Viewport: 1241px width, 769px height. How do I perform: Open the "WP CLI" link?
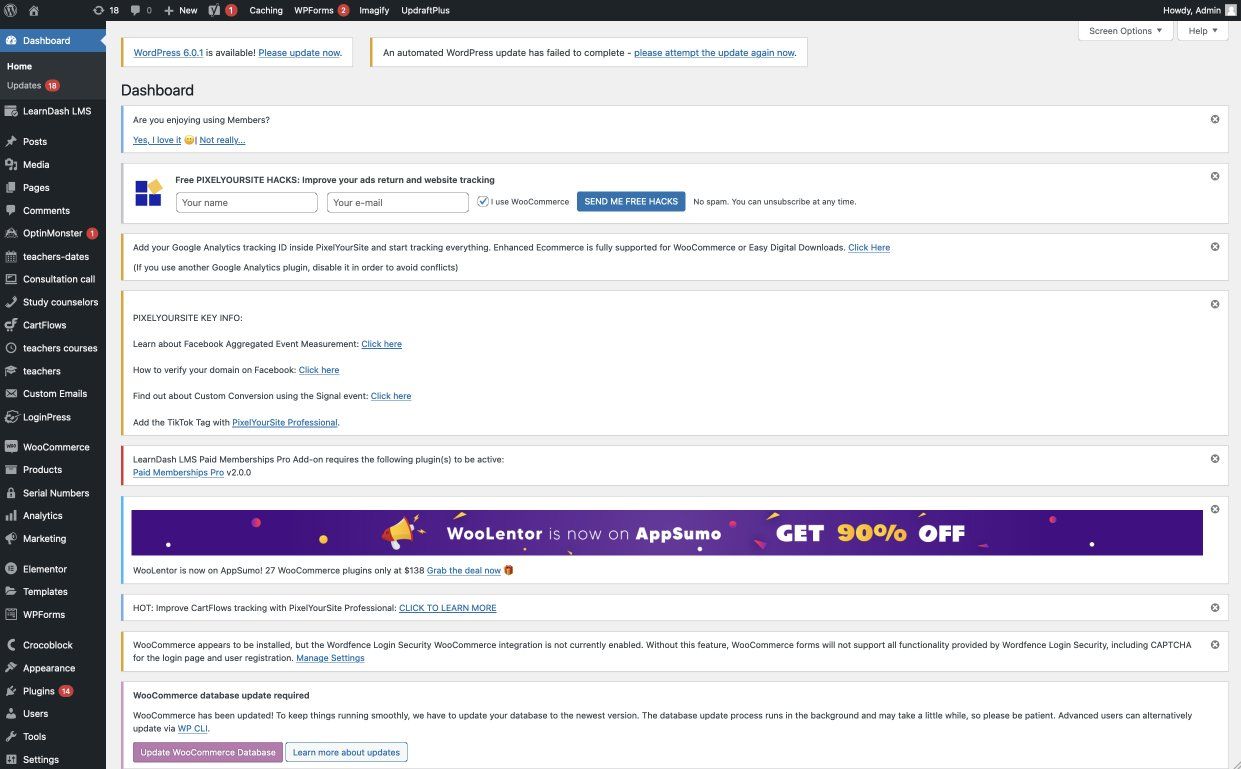pos(193,728)
